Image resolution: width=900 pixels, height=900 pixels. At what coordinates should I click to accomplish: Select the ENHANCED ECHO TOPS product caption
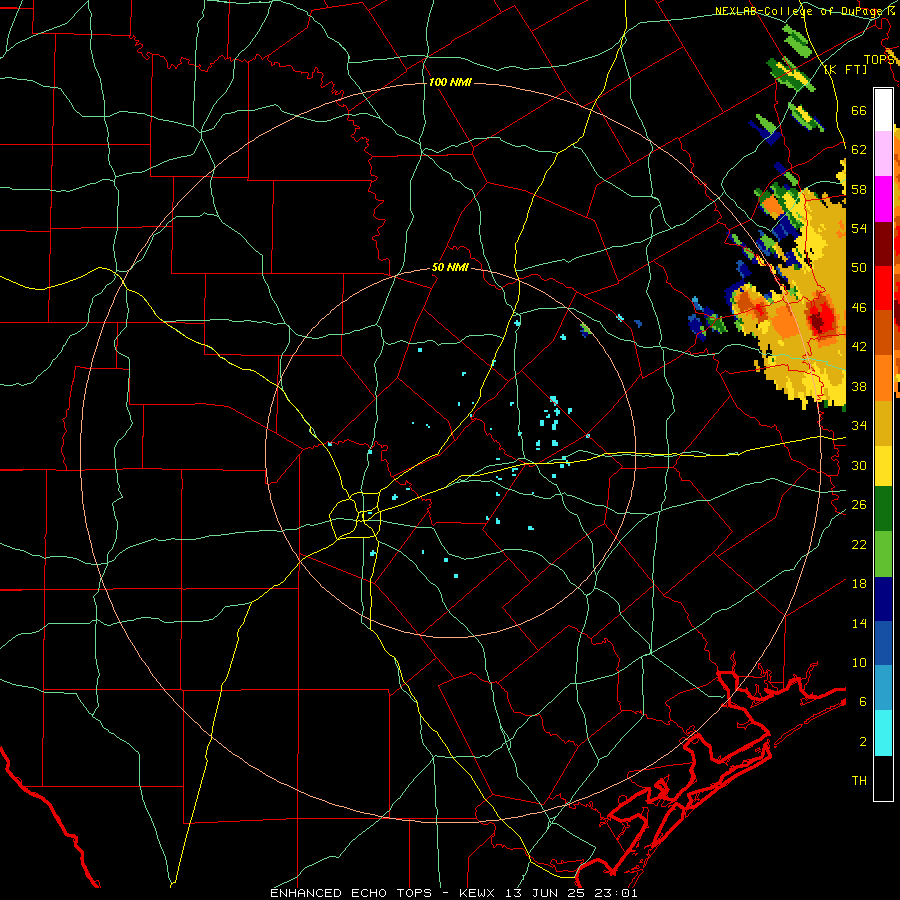pyautogui.click(x=351, y=893)
